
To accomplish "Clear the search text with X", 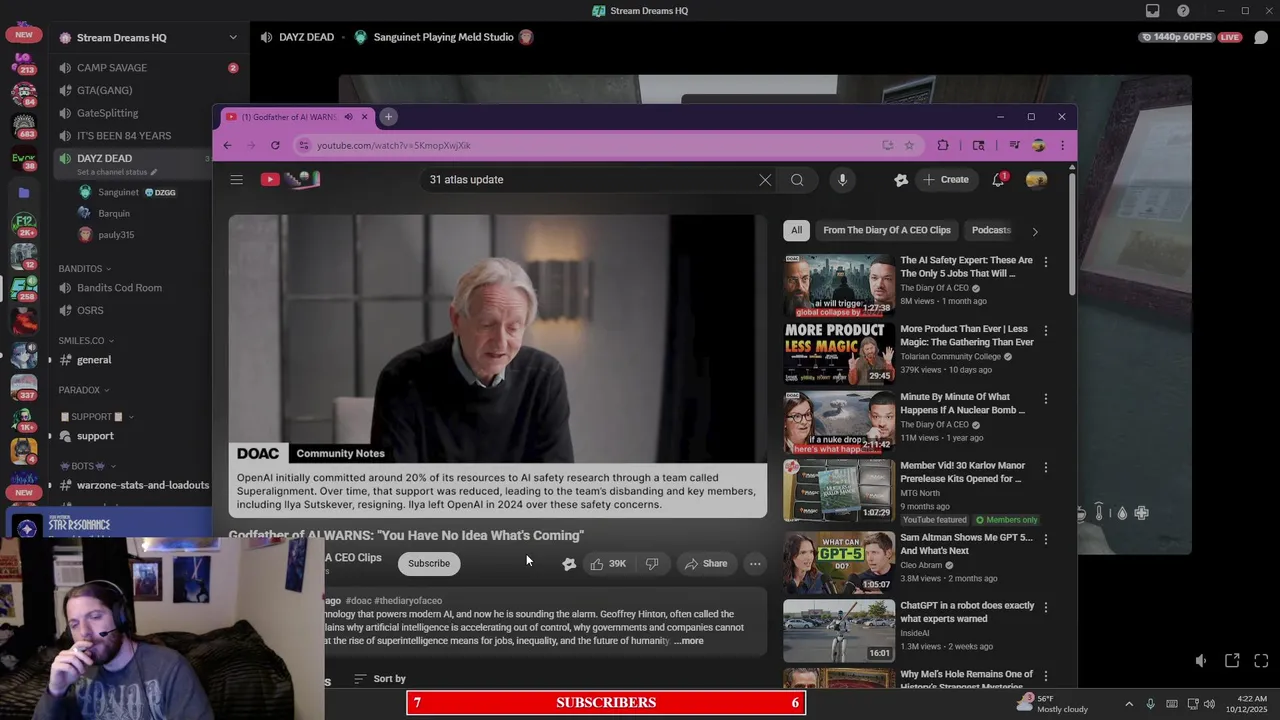I will 765,180.
